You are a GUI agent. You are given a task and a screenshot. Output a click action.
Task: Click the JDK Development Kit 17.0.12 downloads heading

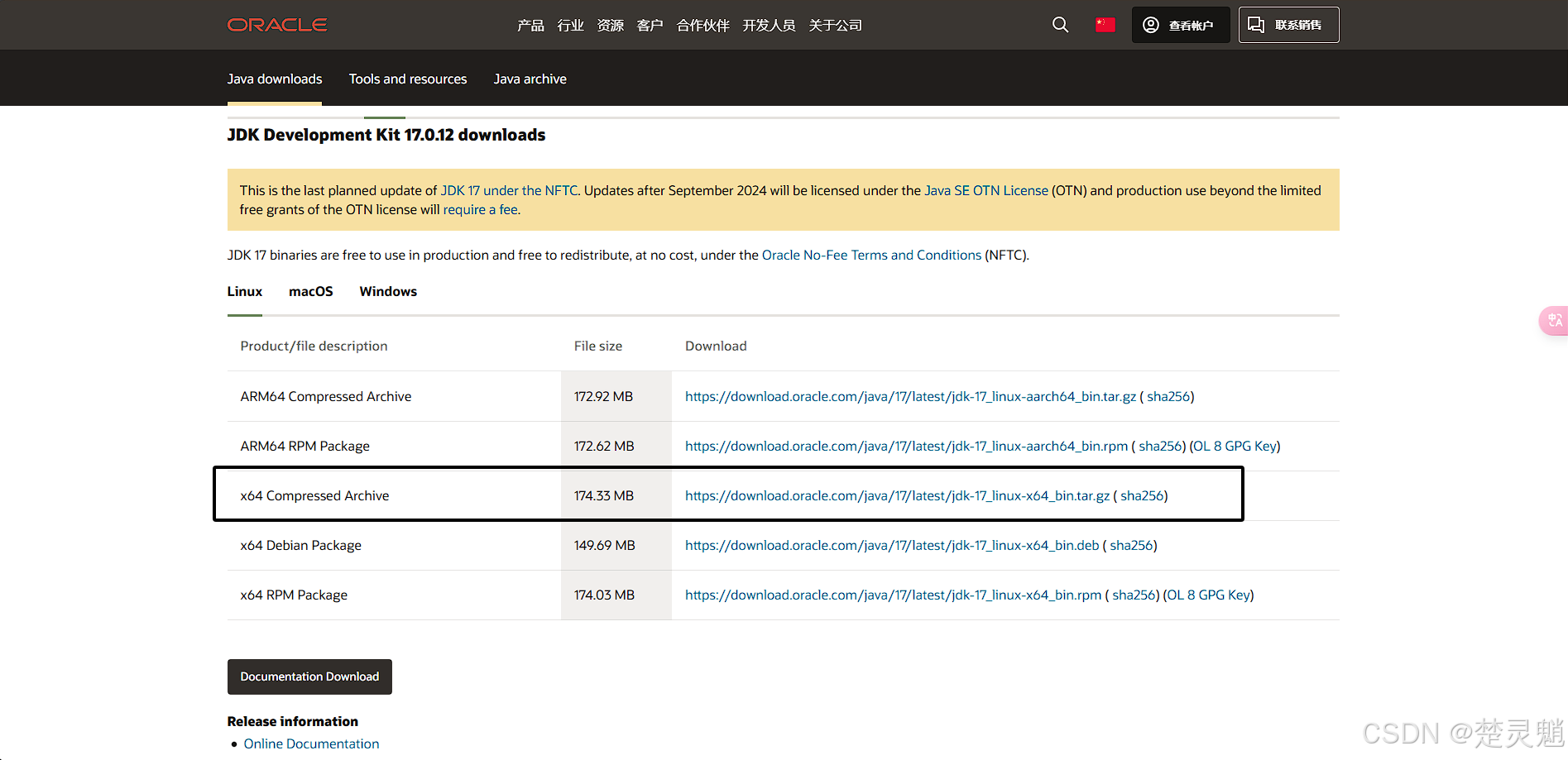[x=386, y=135]
